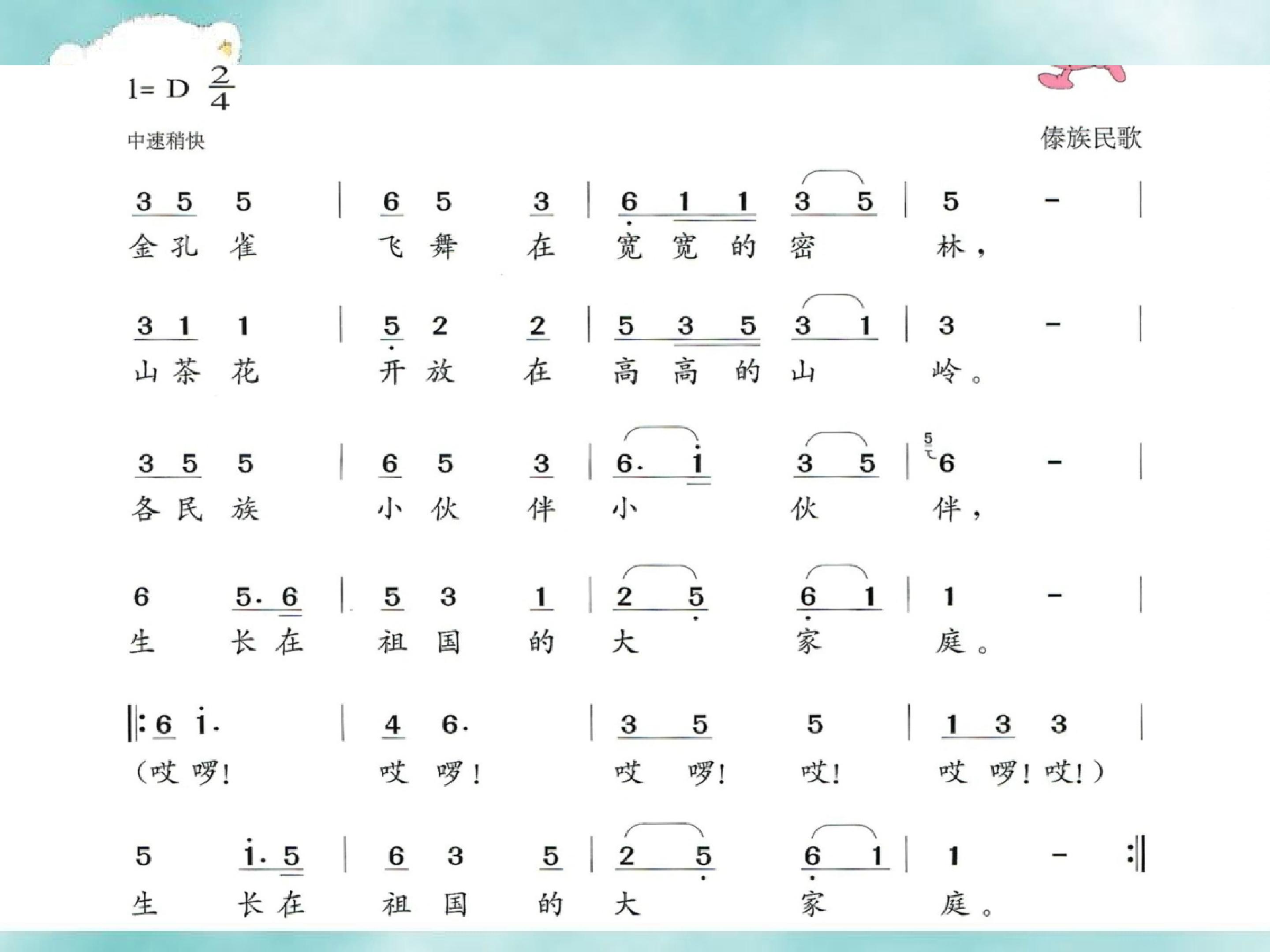Click the lyric "(哎" with opening parenthesis
The image size is (1270, 952).
coord(156,772)
